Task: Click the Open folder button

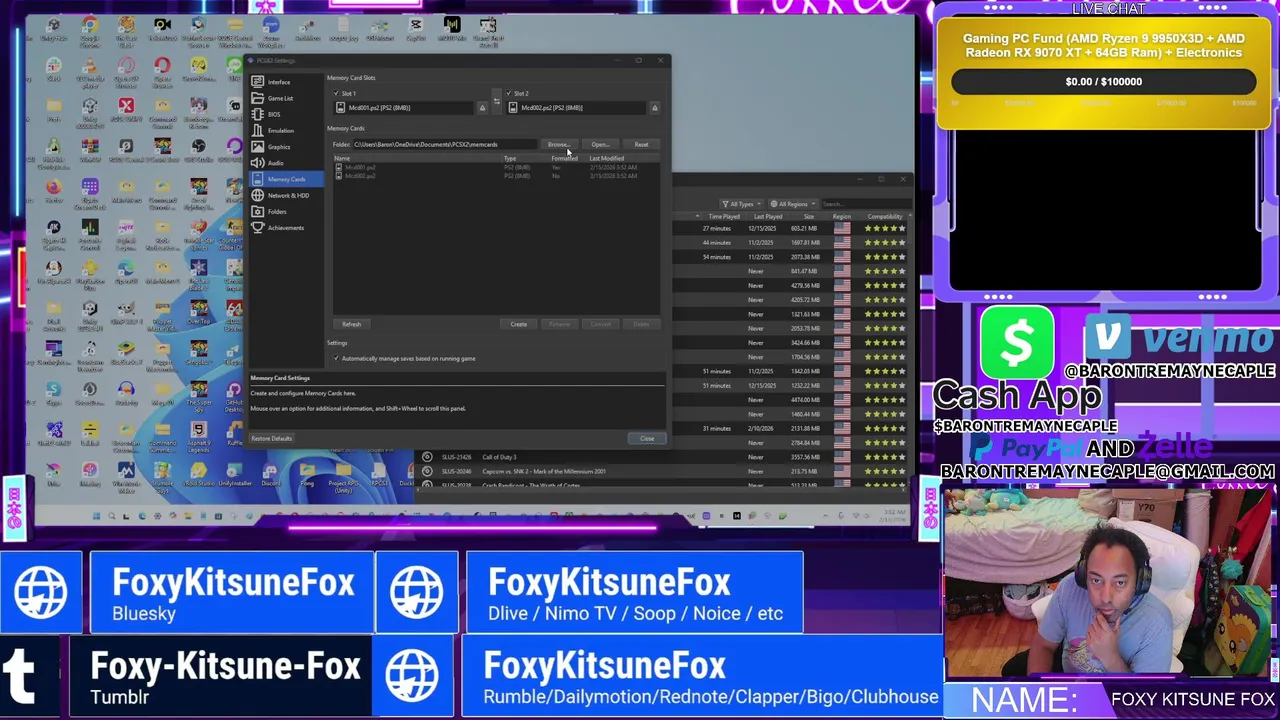Action: (599, 145)
